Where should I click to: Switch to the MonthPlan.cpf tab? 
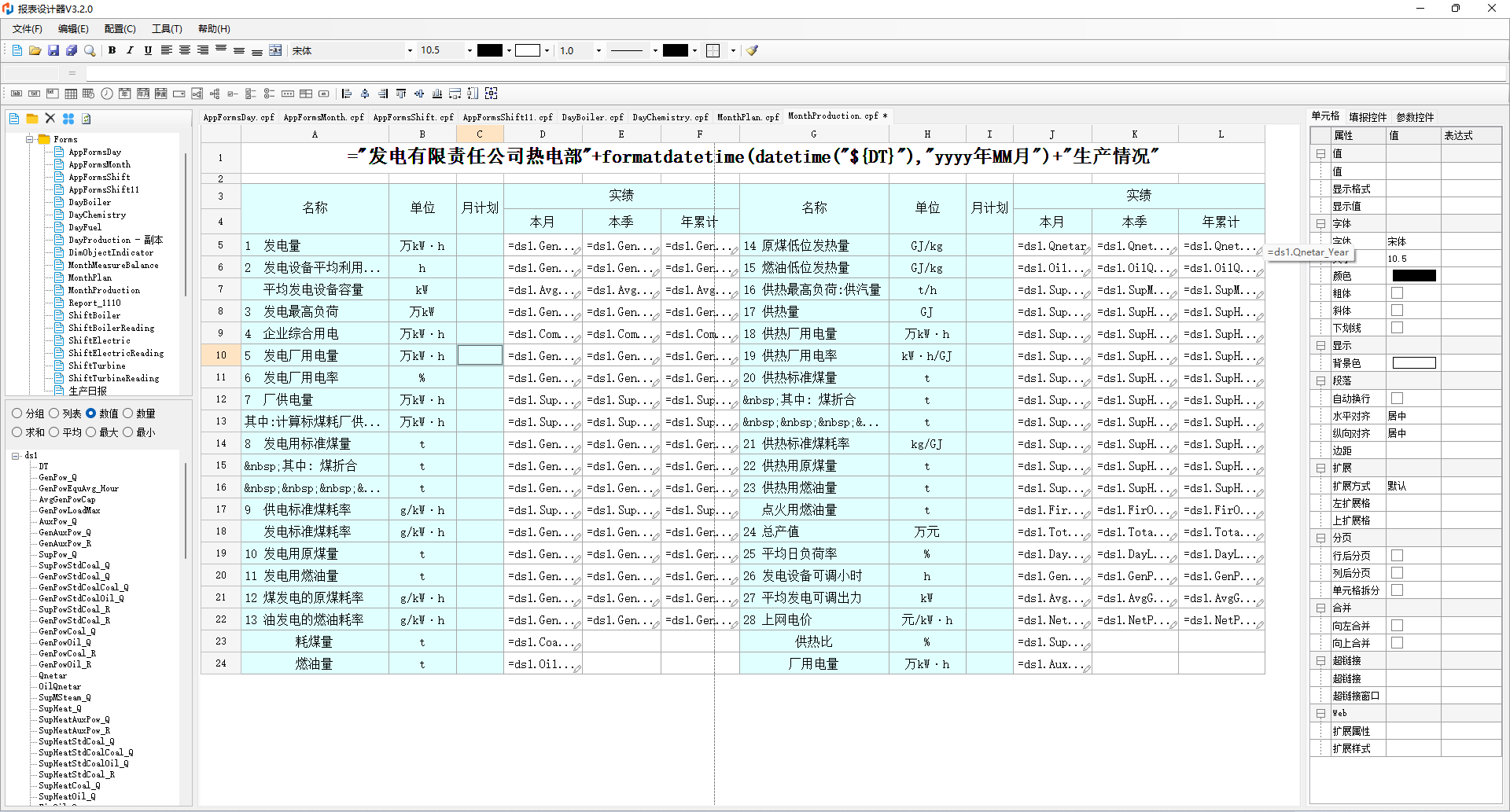[748, 117]
